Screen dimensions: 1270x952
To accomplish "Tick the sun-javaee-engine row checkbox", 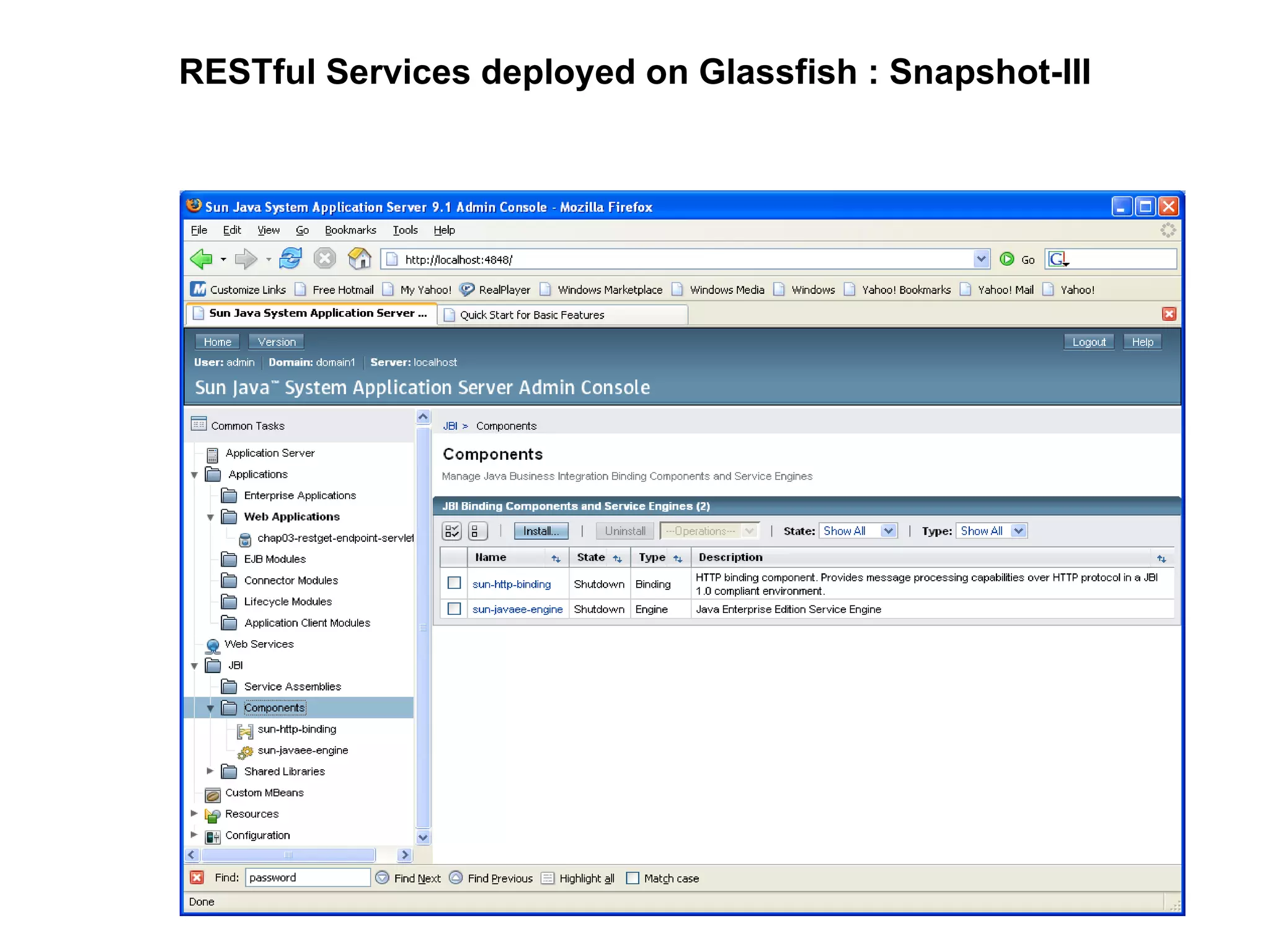I will [x=454, y=609].
